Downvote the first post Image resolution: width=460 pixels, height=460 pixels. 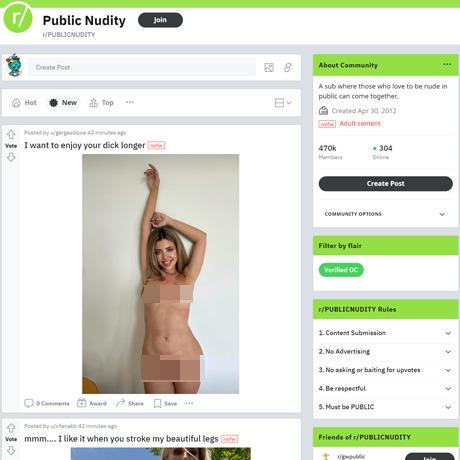tap(11, 157)
